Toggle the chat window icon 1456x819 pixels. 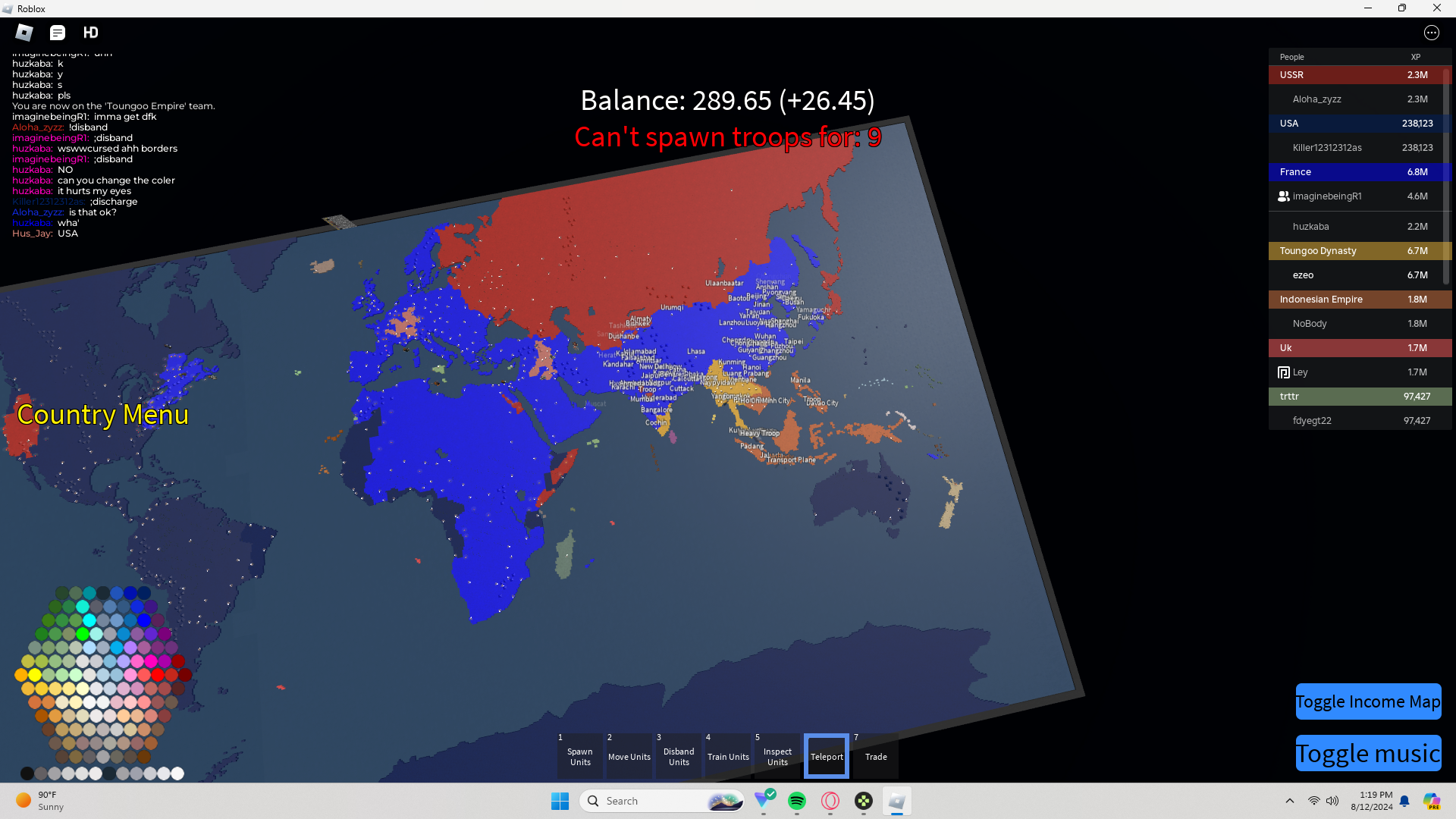coord(58,33)
